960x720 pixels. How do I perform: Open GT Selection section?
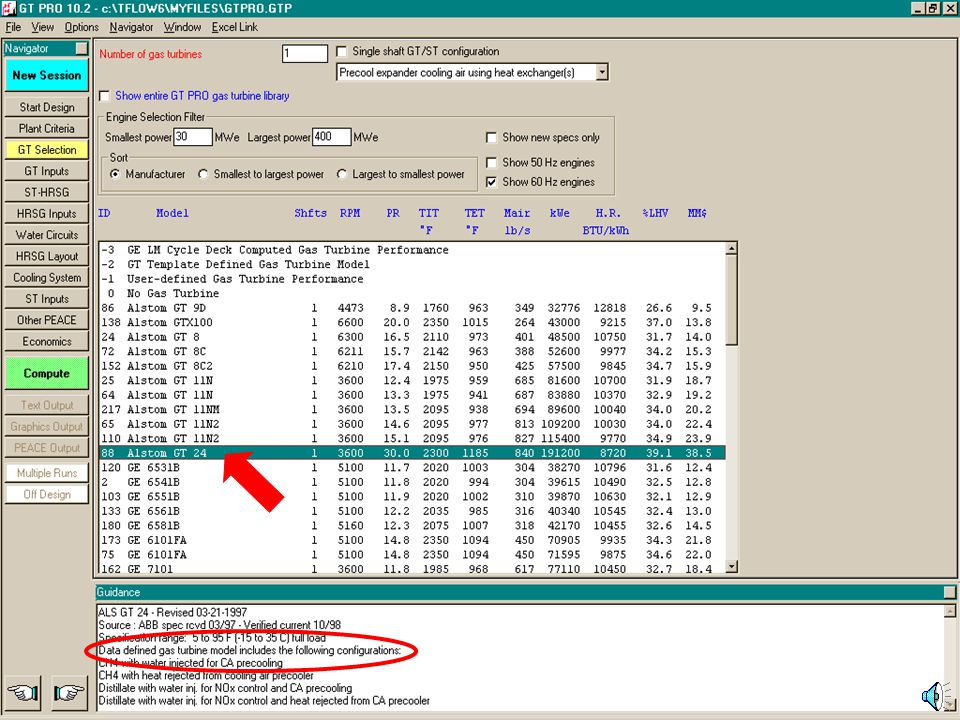[x=47, y=150]
